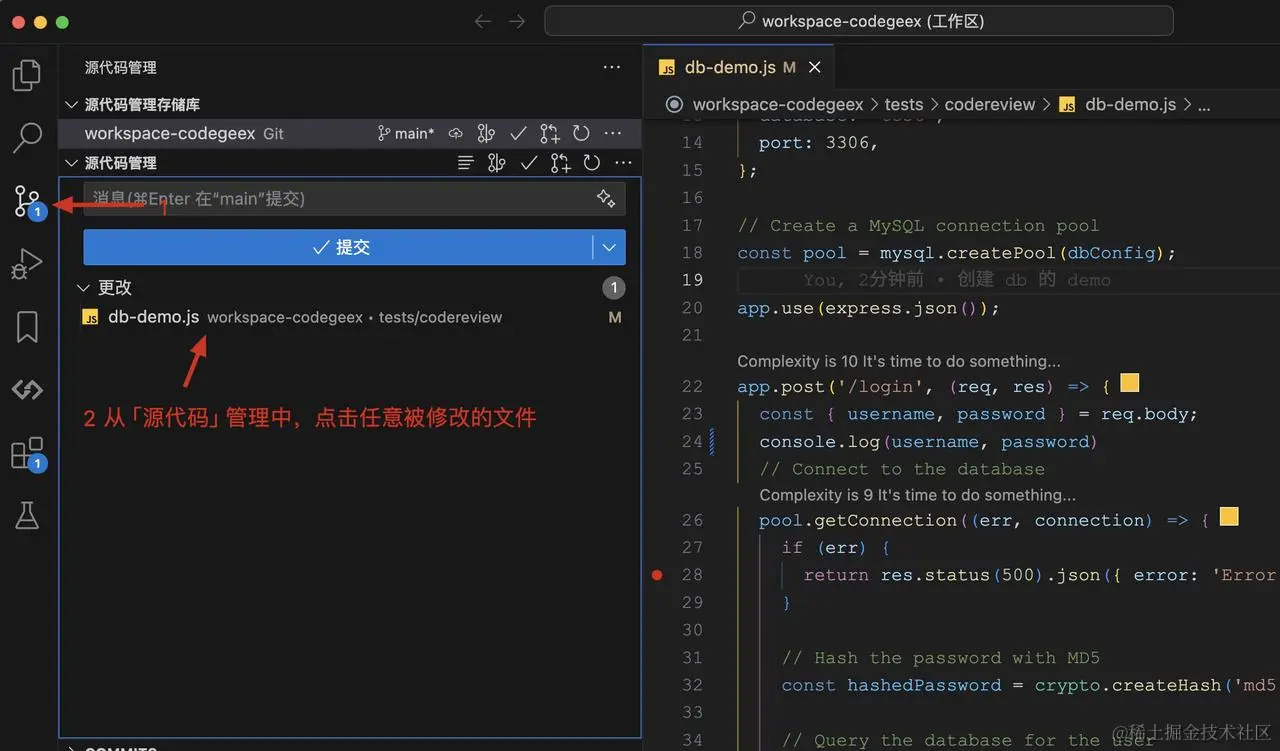This screenshot has height=751, width=1280.
Task: Click 'Complexity is 10' code lens
Action: click(899, 361)
